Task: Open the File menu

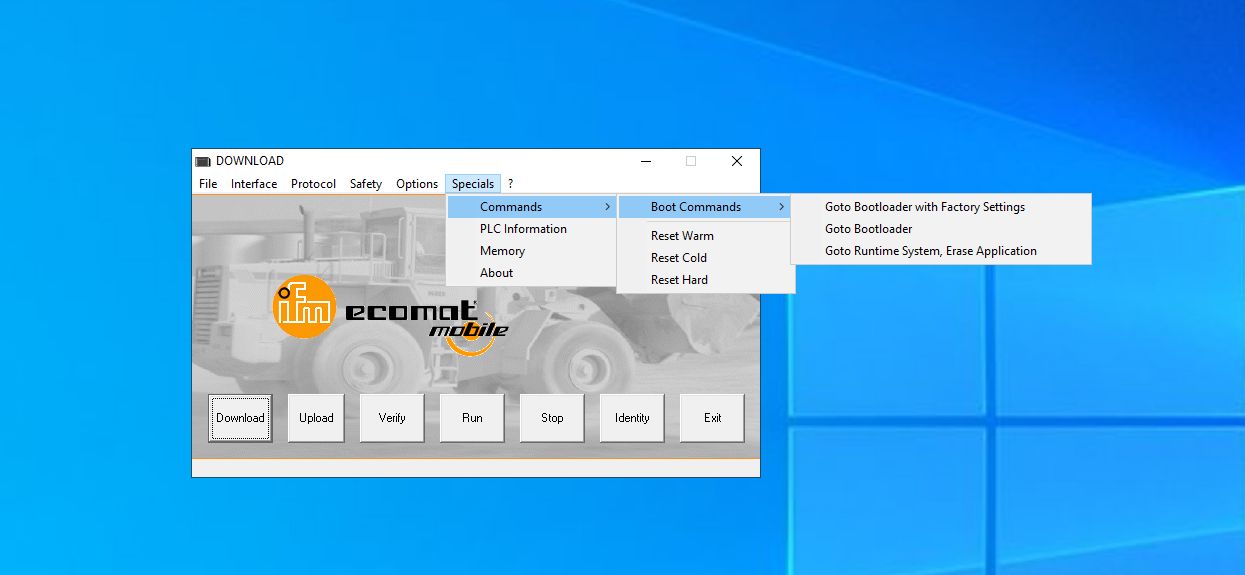Action: pos(208,184)
